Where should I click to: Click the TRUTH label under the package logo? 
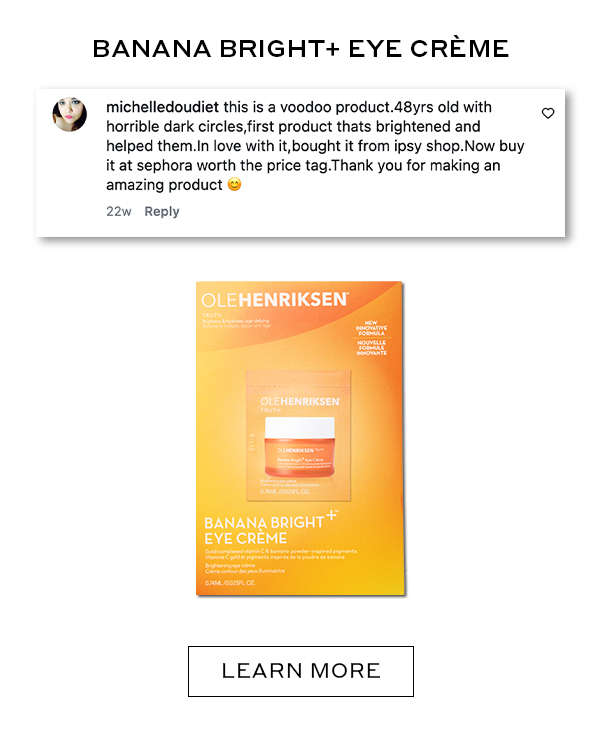(212, 315)
